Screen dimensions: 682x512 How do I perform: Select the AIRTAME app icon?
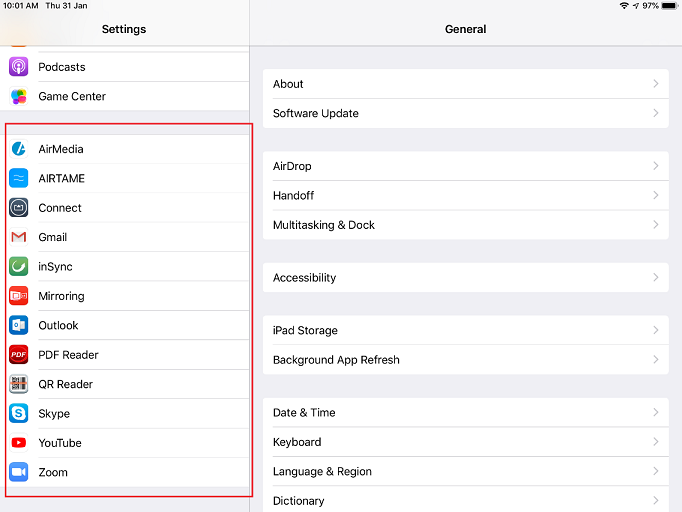click(x=18, y=179)
